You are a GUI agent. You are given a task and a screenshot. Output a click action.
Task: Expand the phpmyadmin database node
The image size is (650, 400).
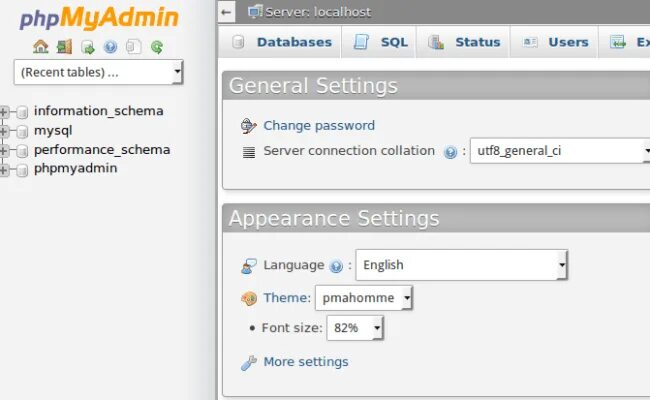[x=4, y=170]
